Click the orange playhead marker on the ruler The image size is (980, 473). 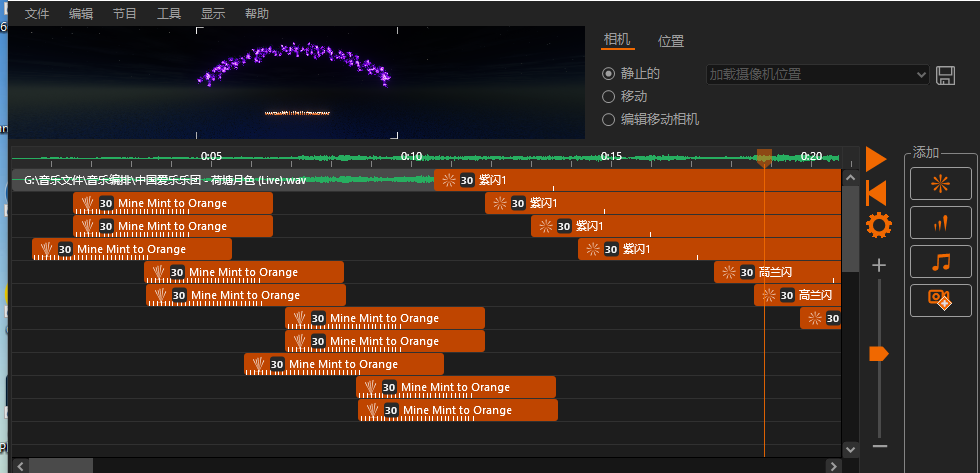764,157
